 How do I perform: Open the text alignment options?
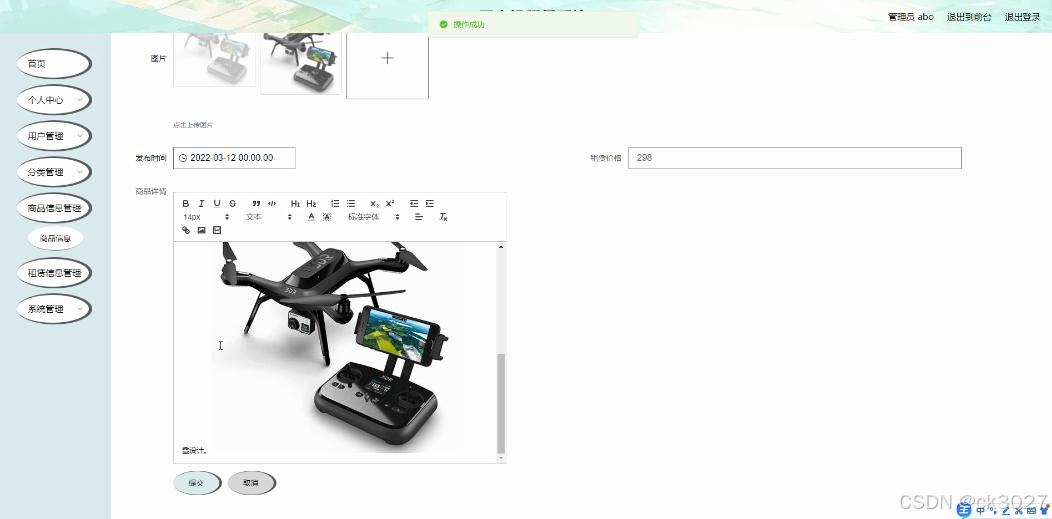(419, 217)
